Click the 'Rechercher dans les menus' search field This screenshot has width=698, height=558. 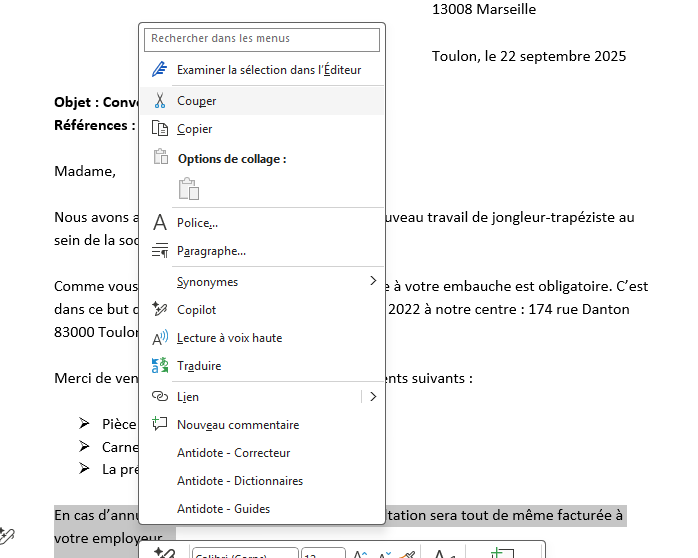[262, 39]
